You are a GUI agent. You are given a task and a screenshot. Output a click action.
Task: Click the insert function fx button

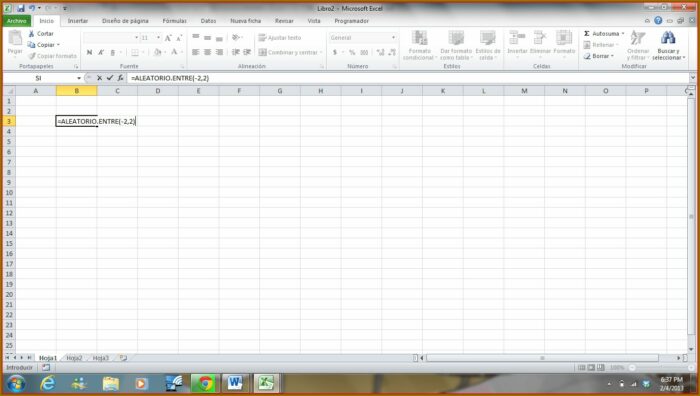coord(121,78)
